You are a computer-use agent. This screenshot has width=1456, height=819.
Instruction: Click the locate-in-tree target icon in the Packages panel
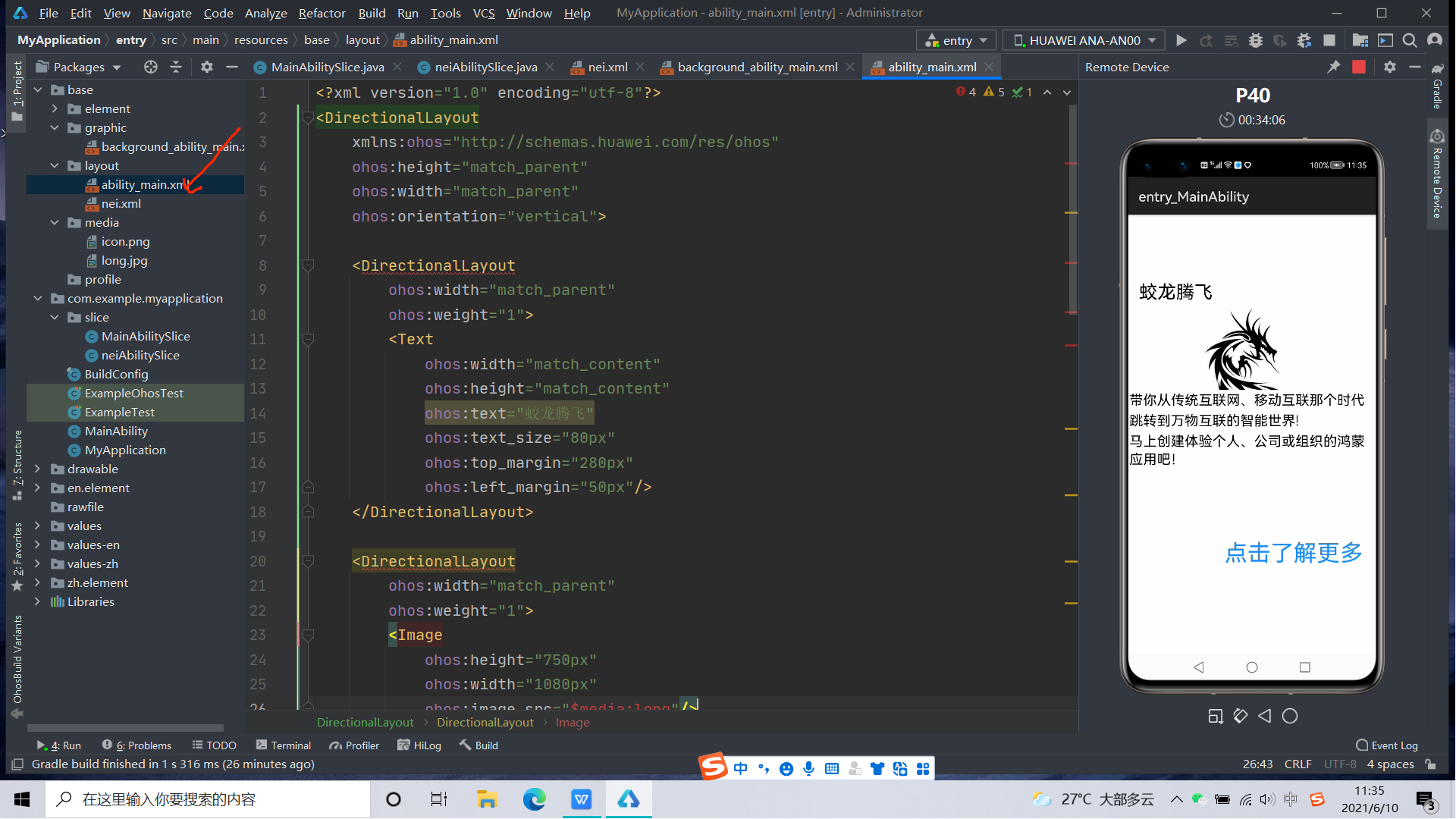150,67
